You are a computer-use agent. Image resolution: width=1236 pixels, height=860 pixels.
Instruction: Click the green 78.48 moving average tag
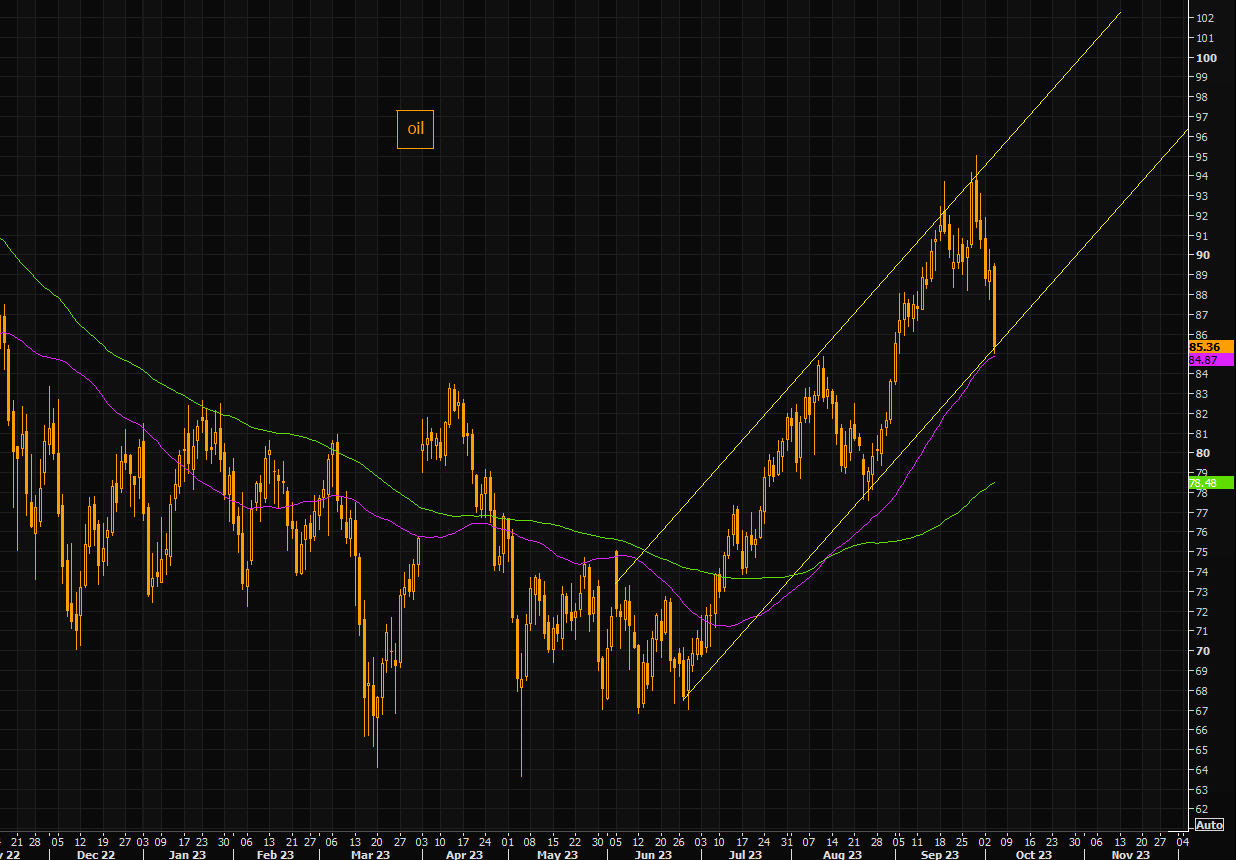coord(1210,483)
